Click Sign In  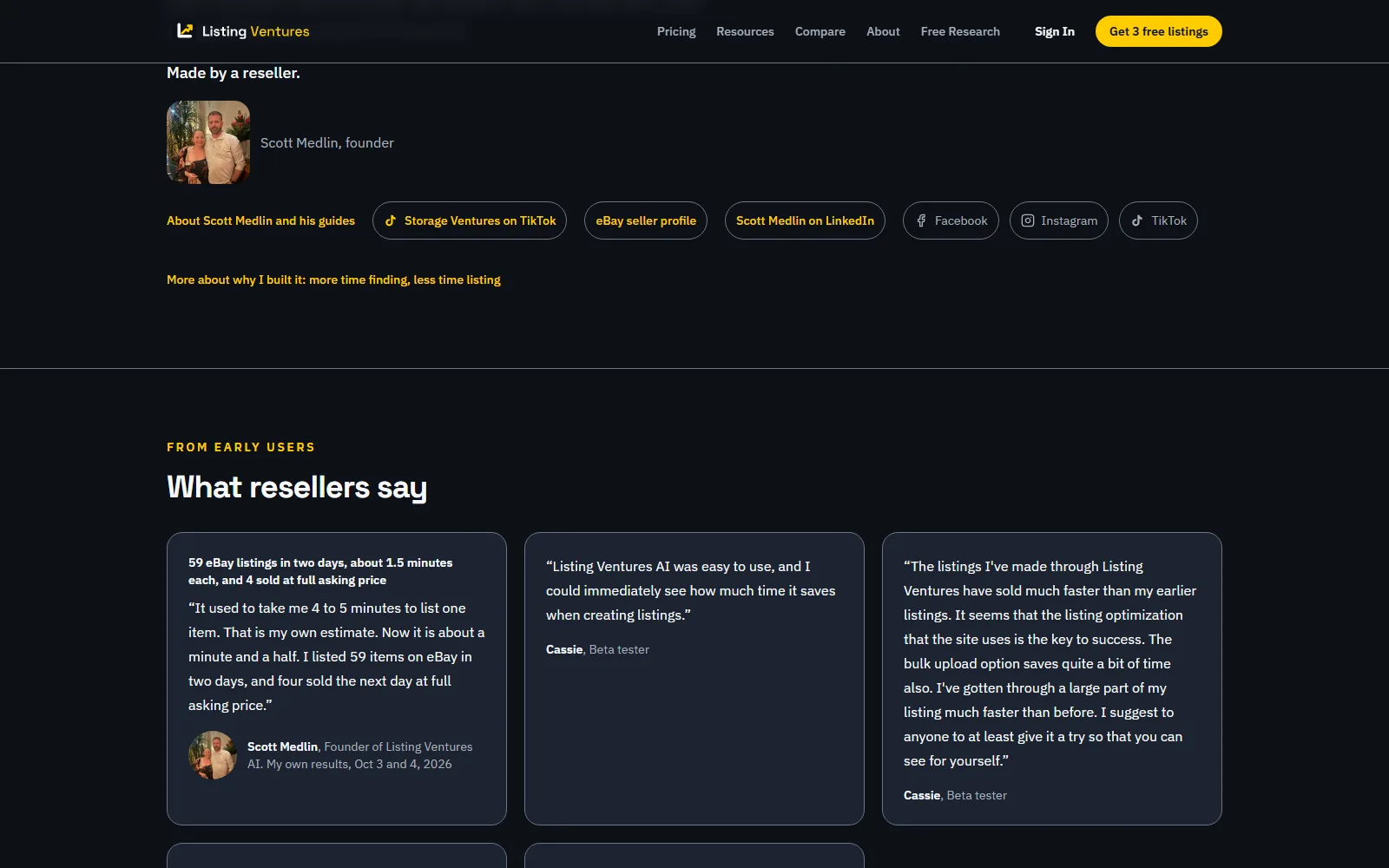point(1055,31)
